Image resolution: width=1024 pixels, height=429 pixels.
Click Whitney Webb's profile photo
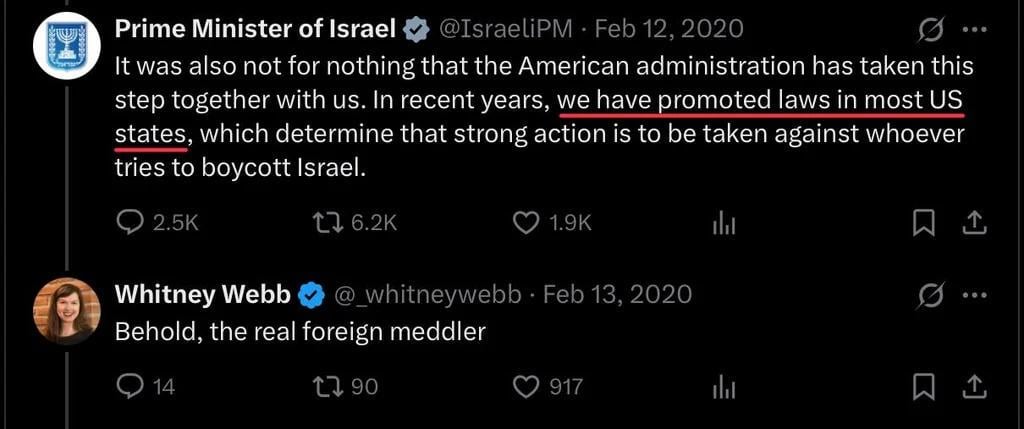tap(66, 311)
